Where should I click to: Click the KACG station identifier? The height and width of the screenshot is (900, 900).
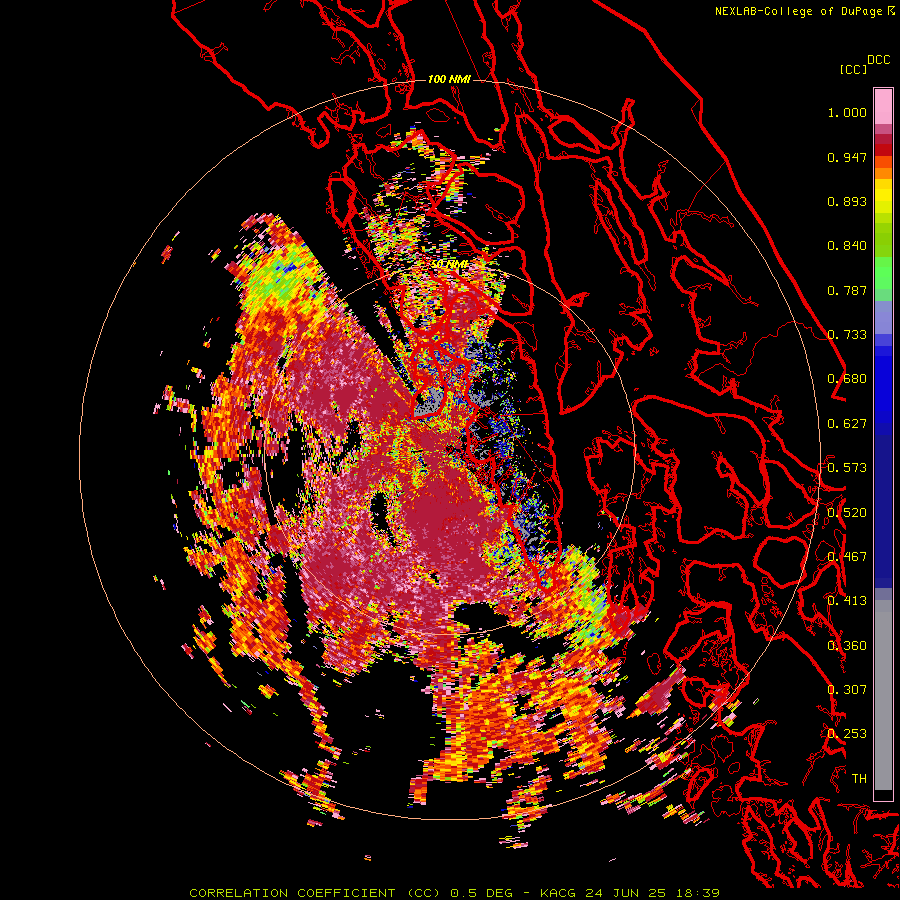coord(559,893)
